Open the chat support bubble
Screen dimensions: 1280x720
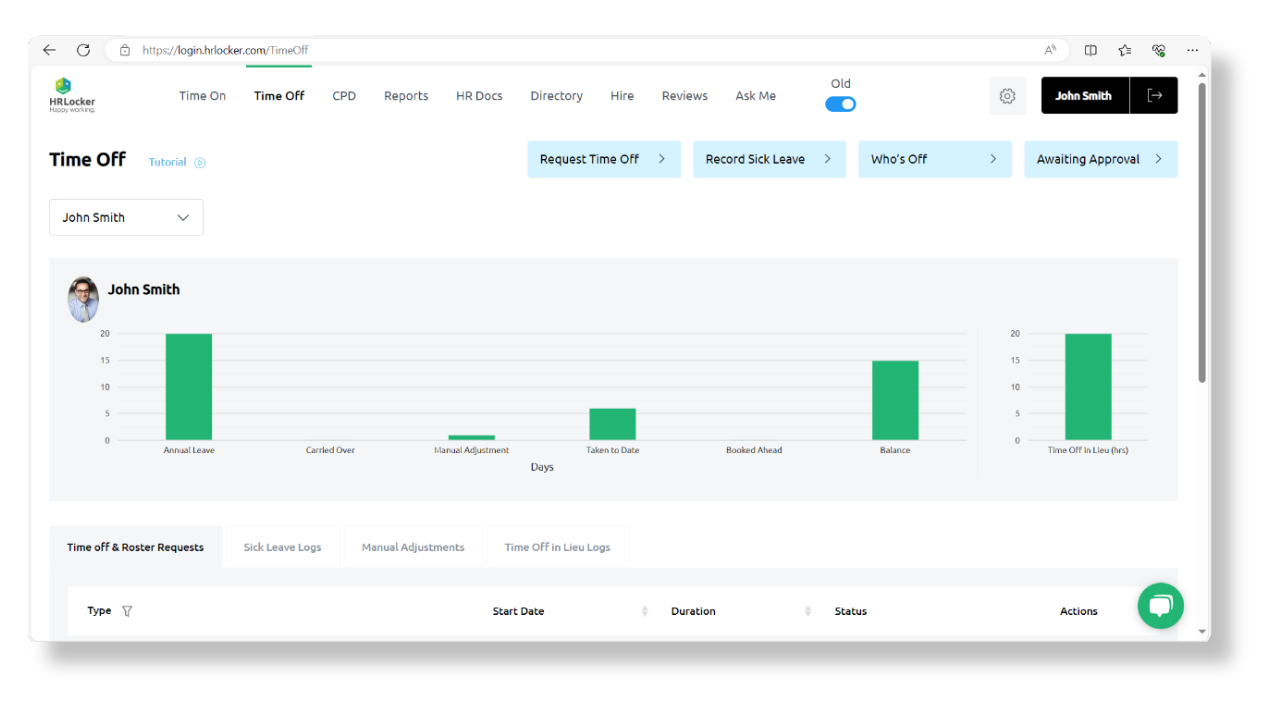(x=1160, y=606)
